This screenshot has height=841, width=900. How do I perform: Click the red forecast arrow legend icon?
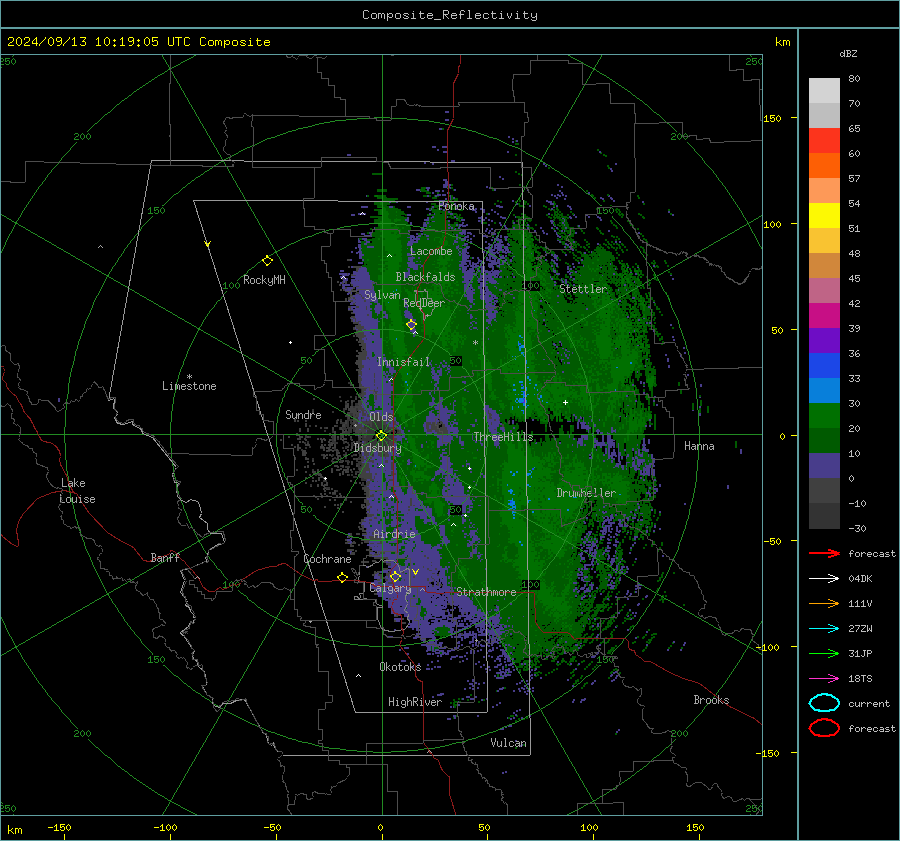click(824, 553)
